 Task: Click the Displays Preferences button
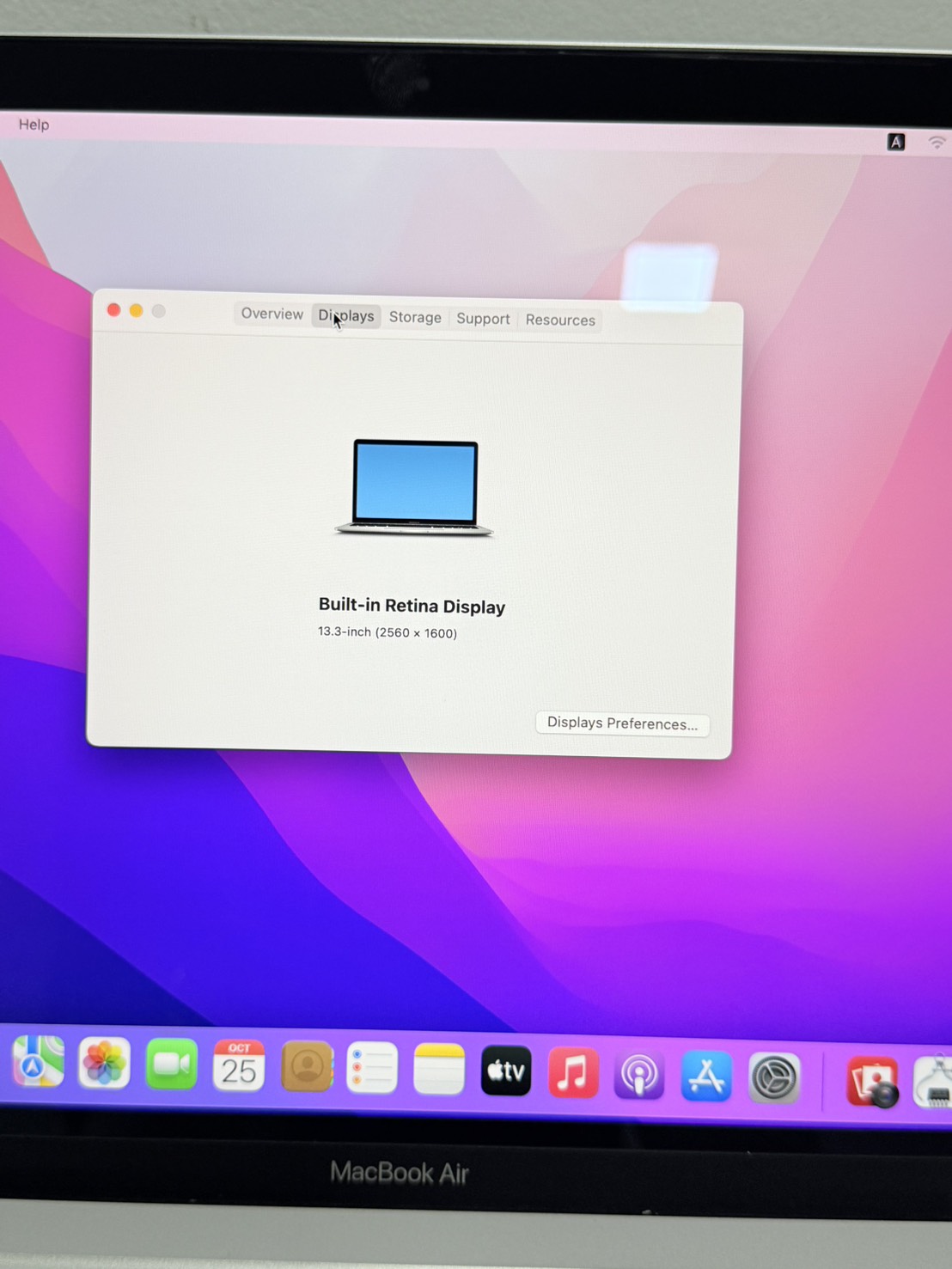[x=621, y=724]
